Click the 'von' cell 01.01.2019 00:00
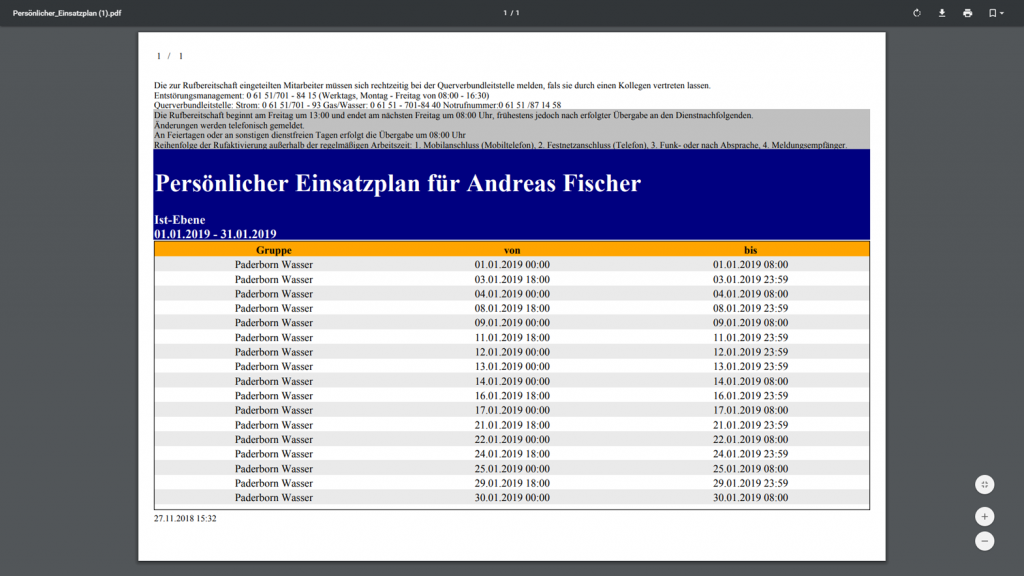The width and height of the screenshot is (1024, 576). (512, 265)
